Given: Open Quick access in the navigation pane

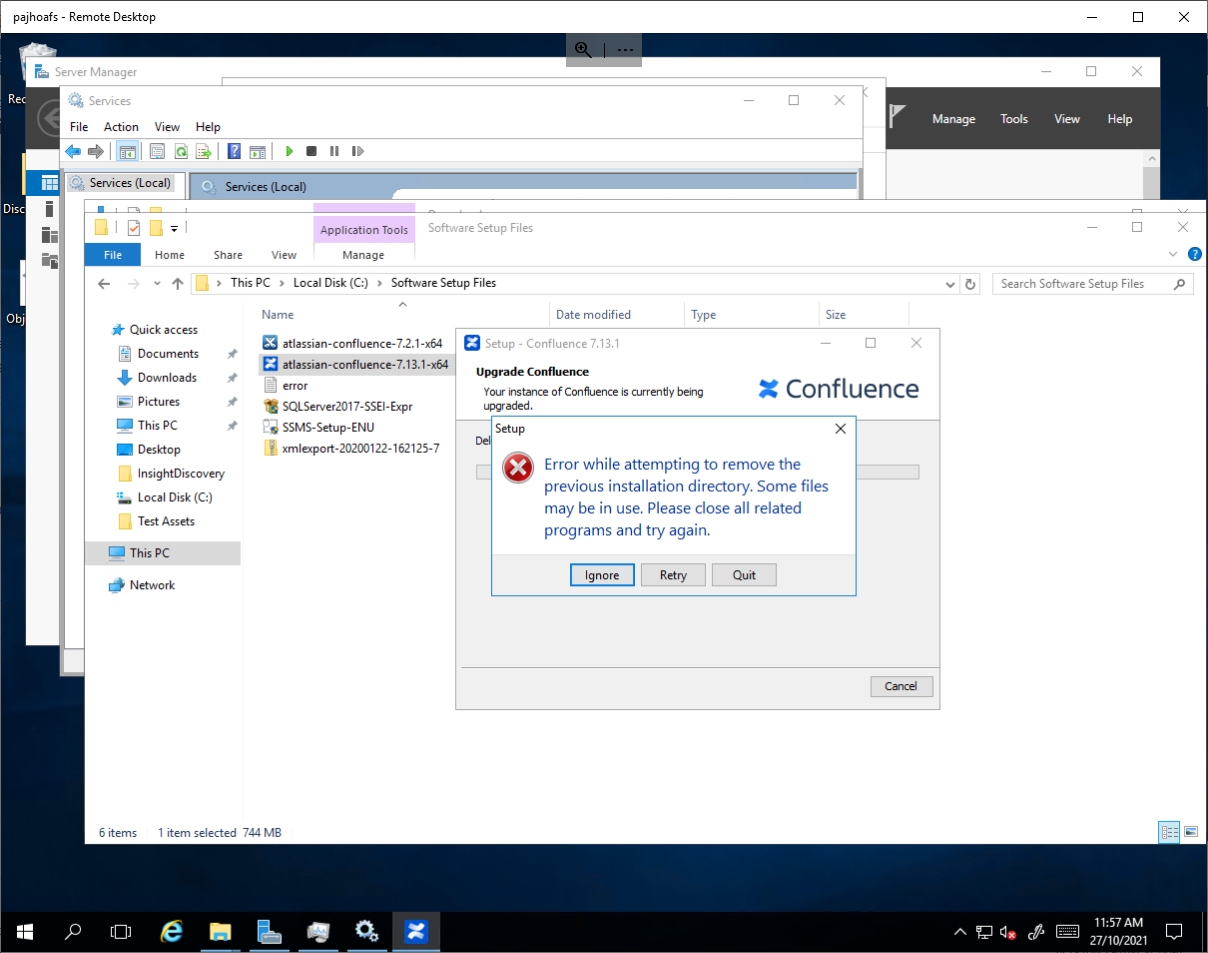Looking at the screenshot, I should pos(163,329).
